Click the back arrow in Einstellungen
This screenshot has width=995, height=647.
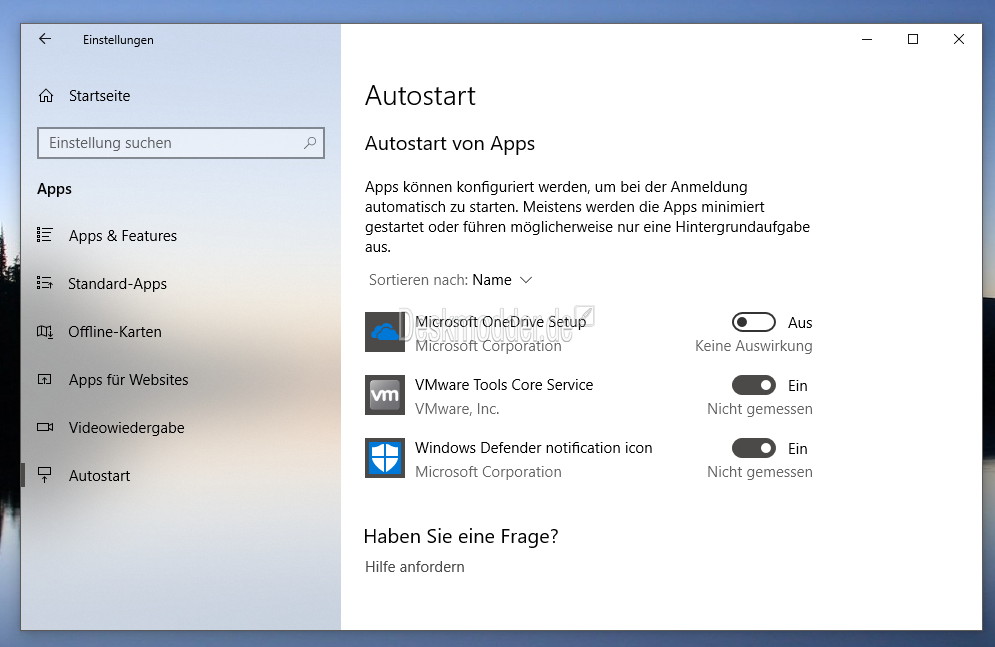(x=44, y=39)
